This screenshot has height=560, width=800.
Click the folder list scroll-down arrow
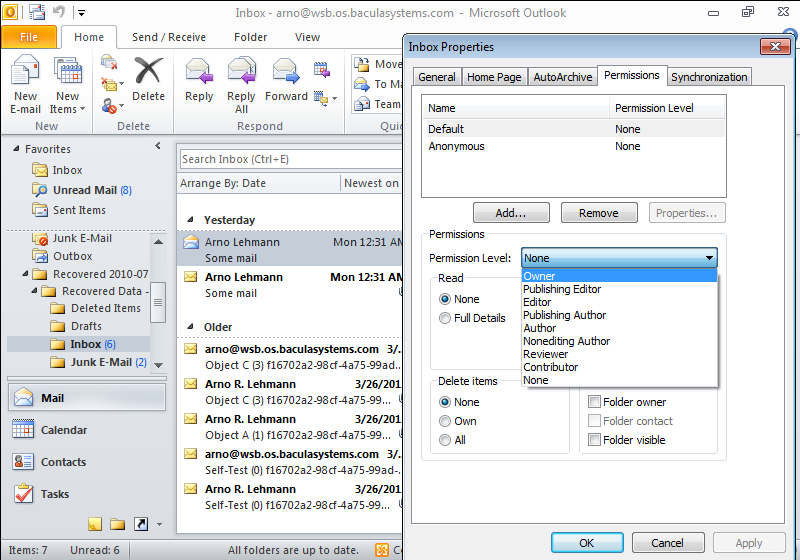pos(158,365)
